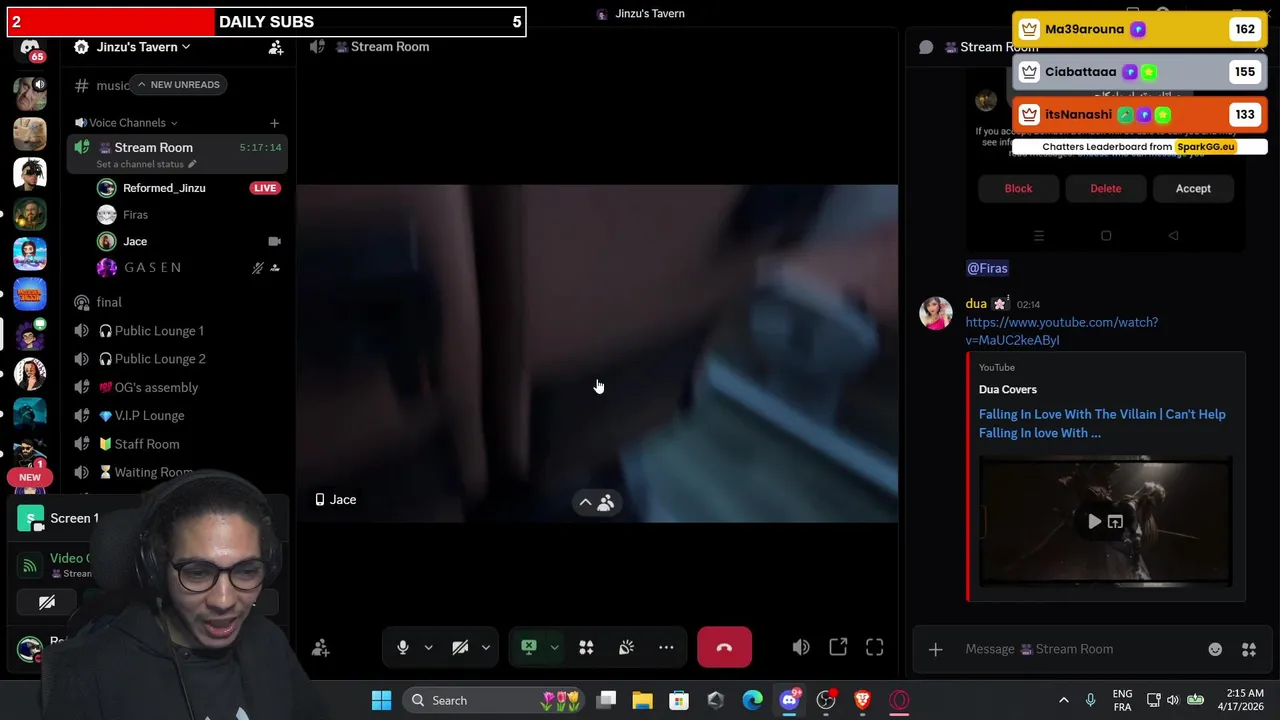Open the apps launcher in chat bar
The image size is (1280, 720).
(1249, 649)
